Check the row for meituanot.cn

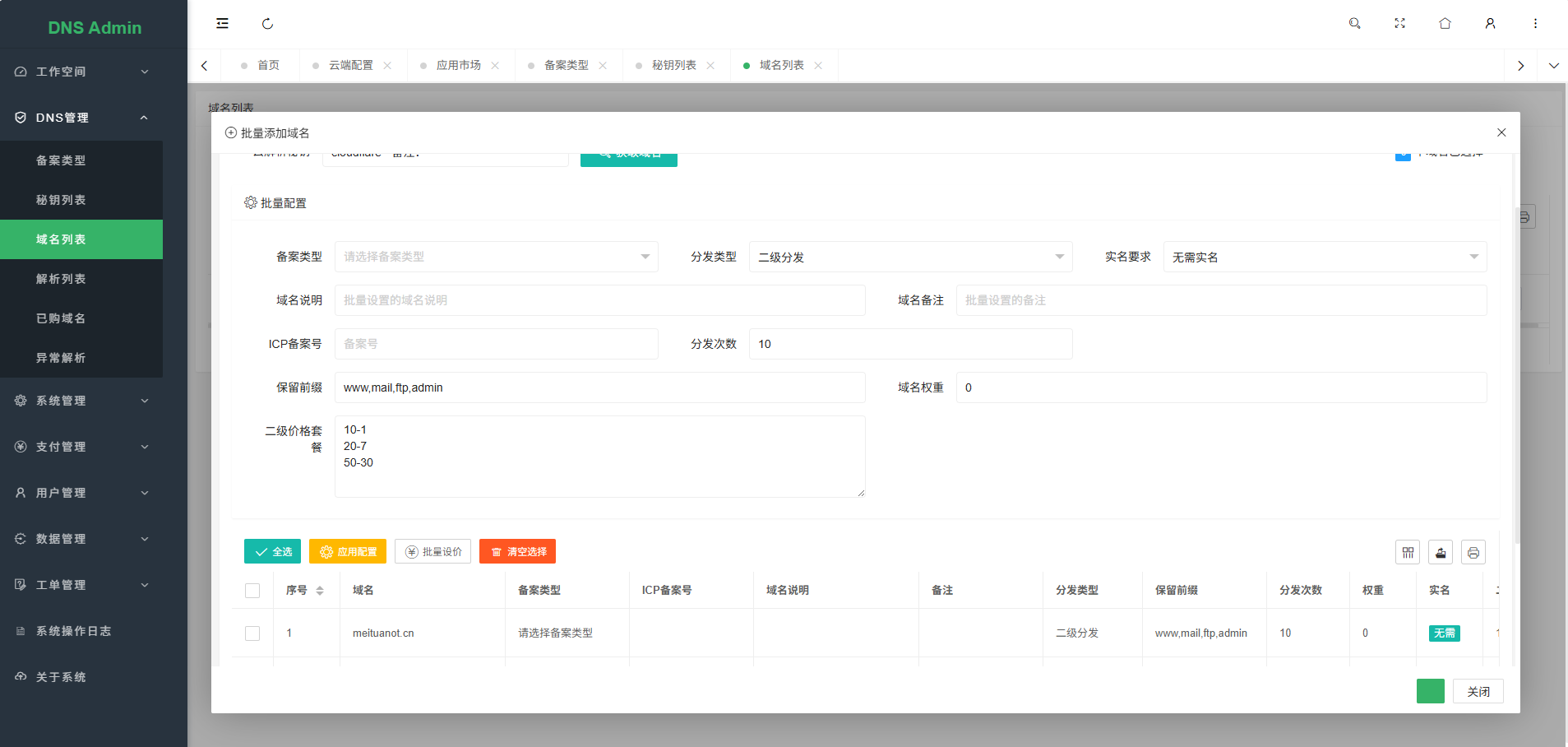[252, 633]
